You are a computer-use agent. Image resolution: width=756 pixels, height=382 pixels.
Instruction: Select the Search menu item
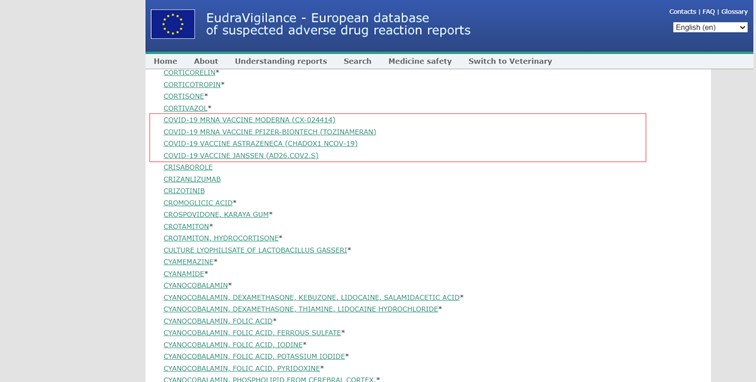click(357, 61)
